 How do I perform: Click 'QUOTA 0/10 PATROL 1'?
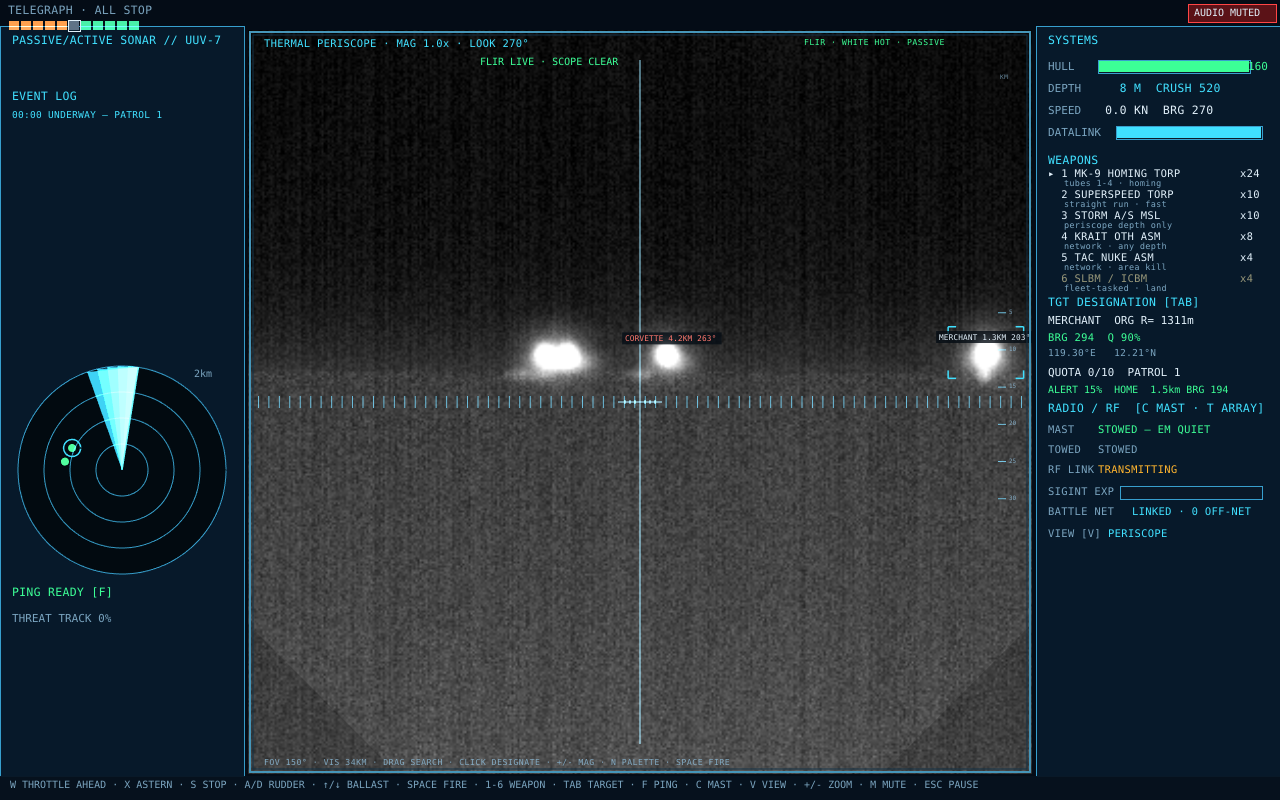pyautogui.click(x=1114, y=372)
